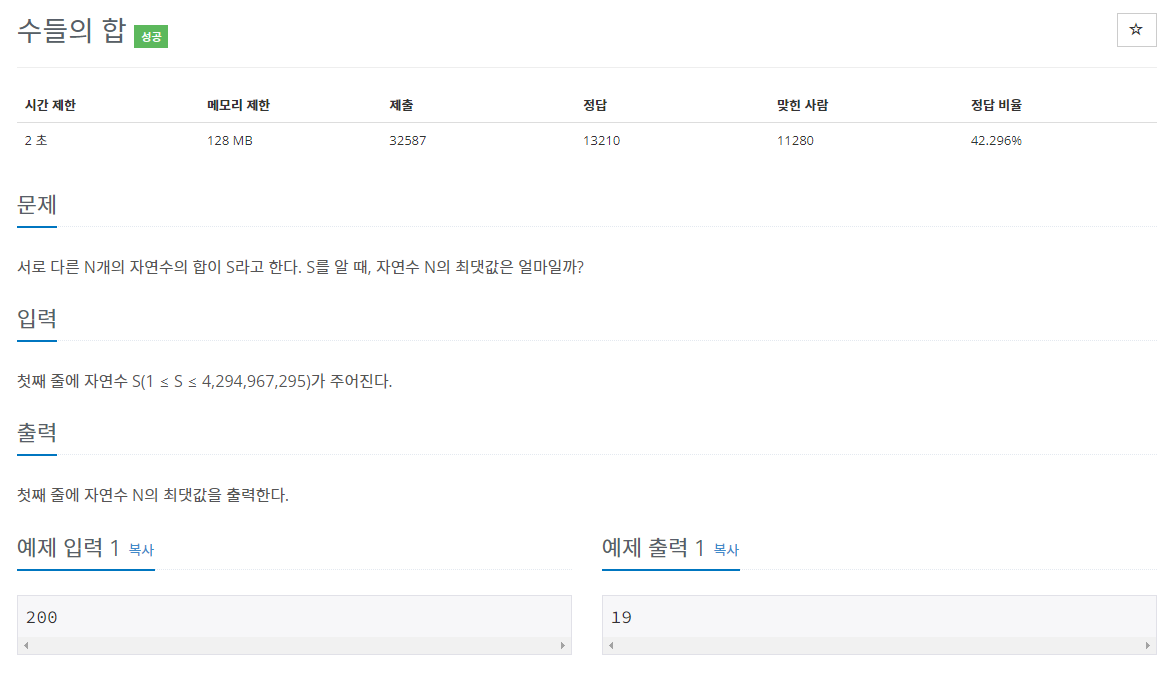Click the 제출 count value 32587

408,141
